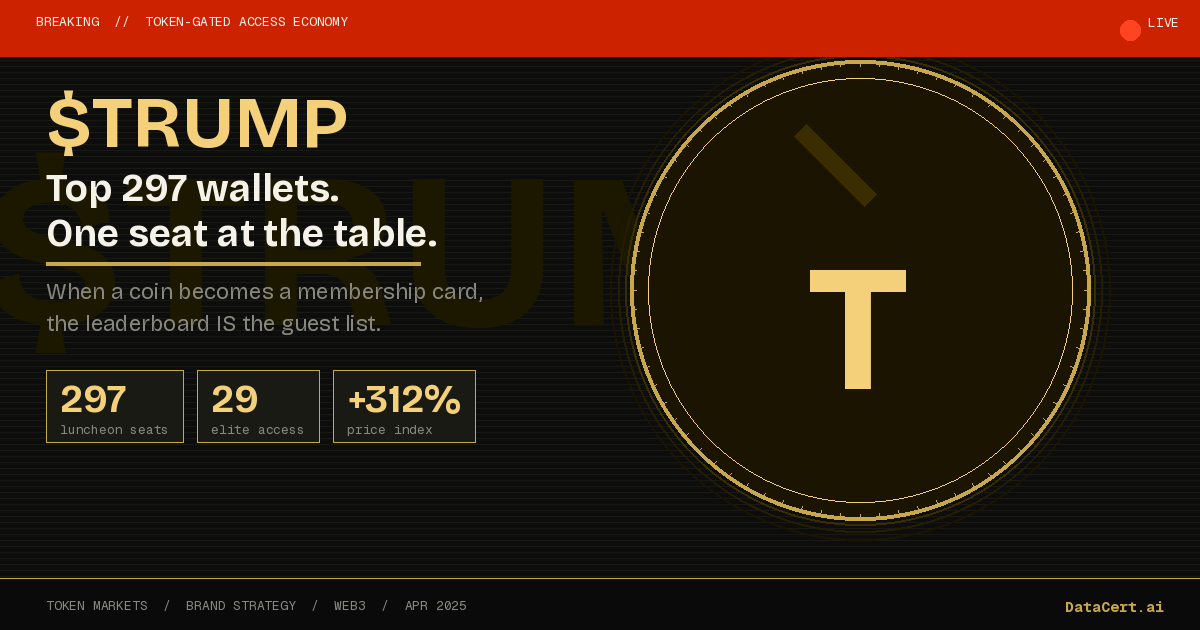Click BRAND STRATEGY in the footer
The image size is (1200, 630).
point(241,606)
